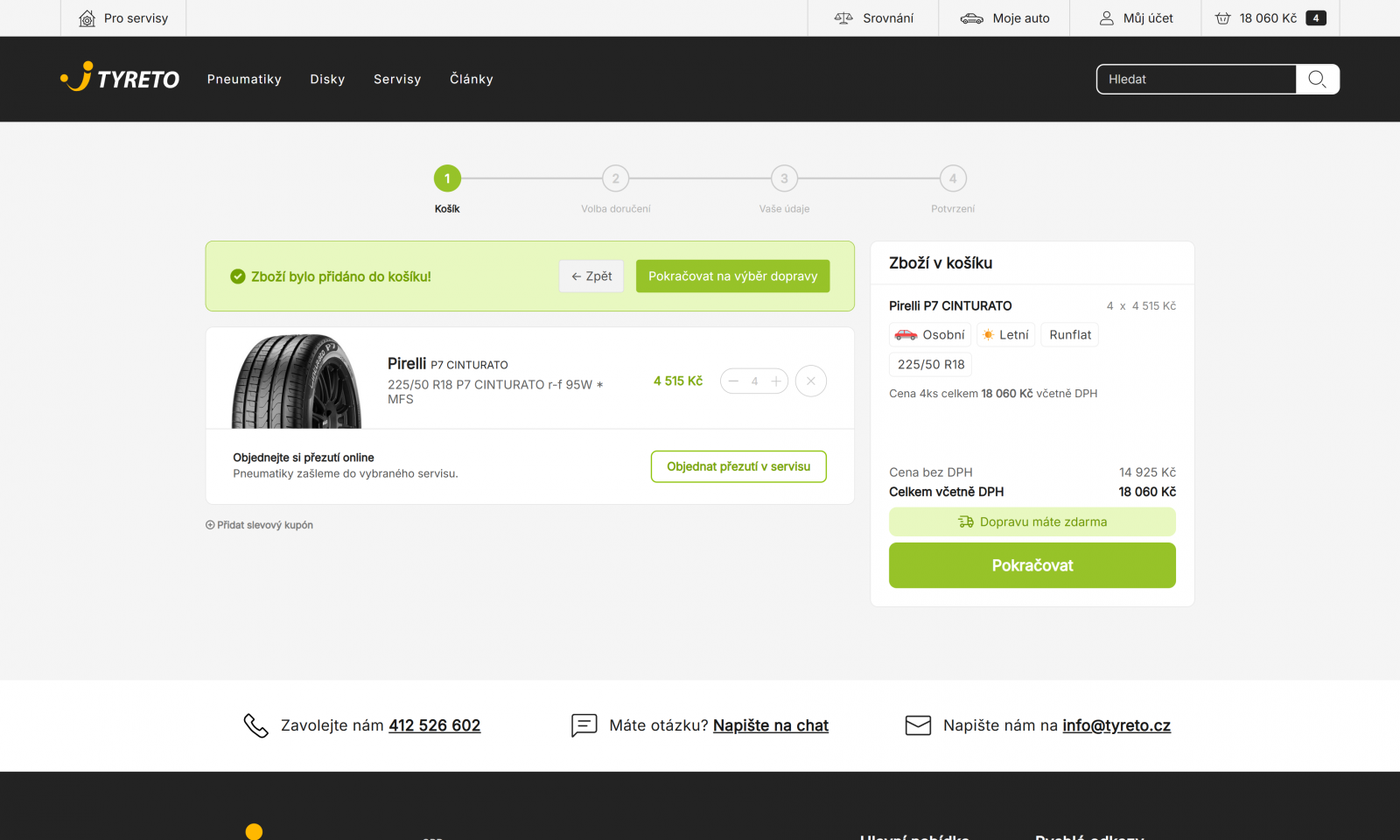Click Cena bez DPH value 14 925 Kč
Image resolution: width=1400 pixels, height=840 pixels.
click(1147, 472)
